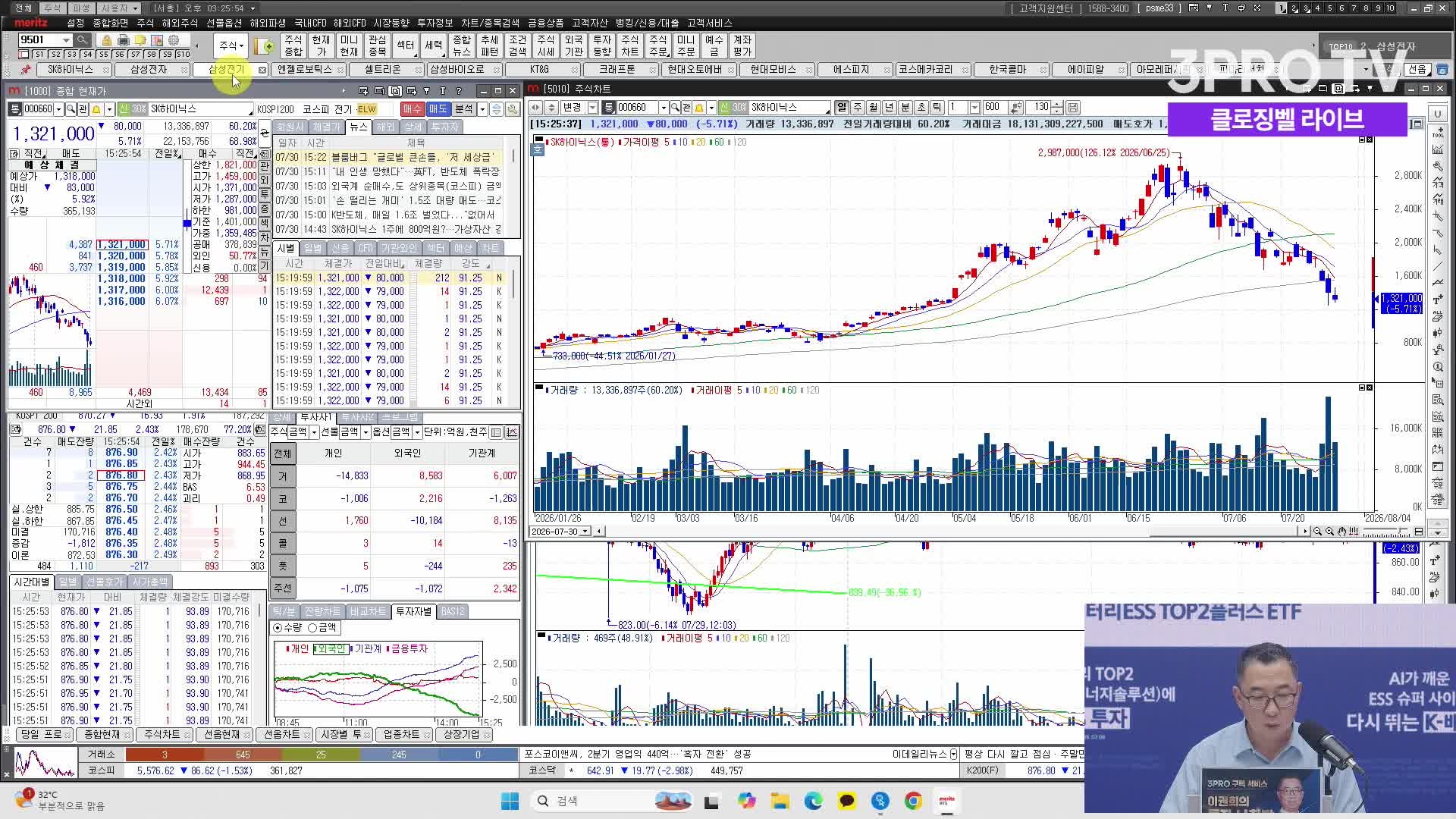The width and height of the screenshot is (1456, 819).
Task: Open the 9501 screen number dropdown
Action: [x=66, y=40]
